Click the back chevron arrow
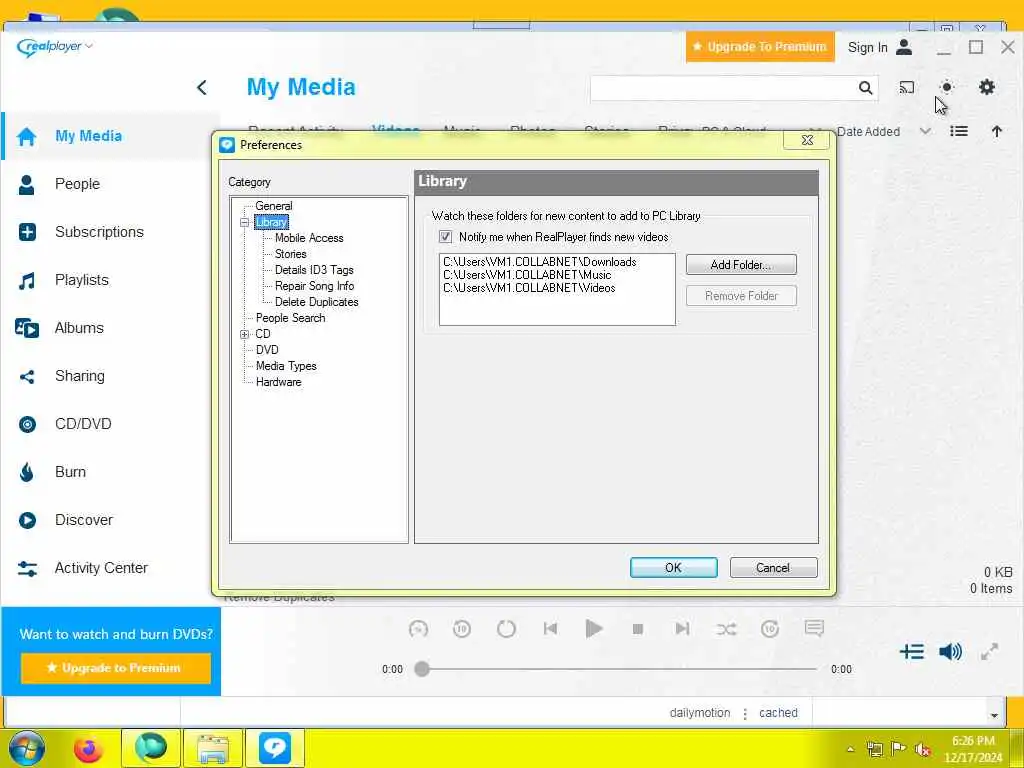 [202, 88]
